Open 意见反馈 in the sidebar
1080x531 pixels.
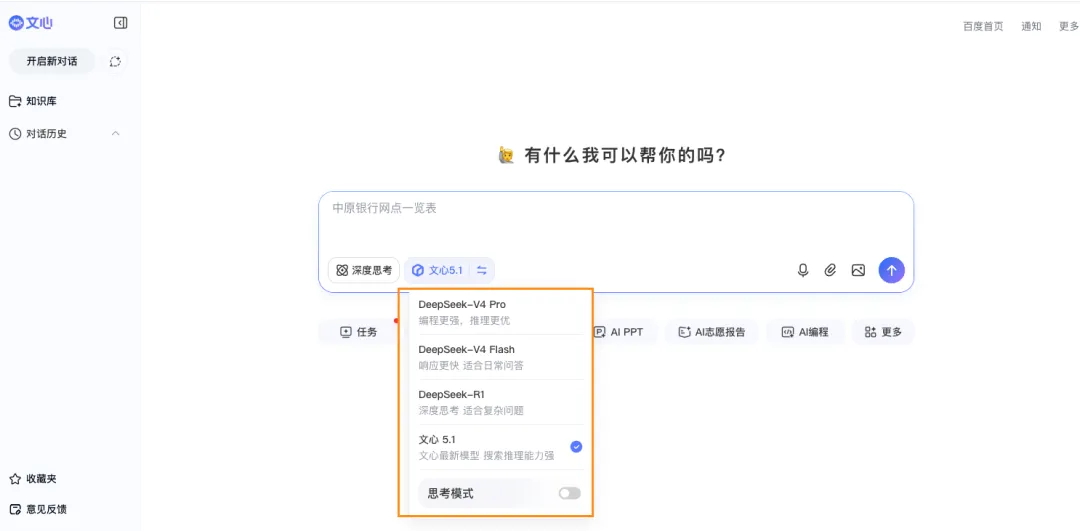click(x=38, y=510)
